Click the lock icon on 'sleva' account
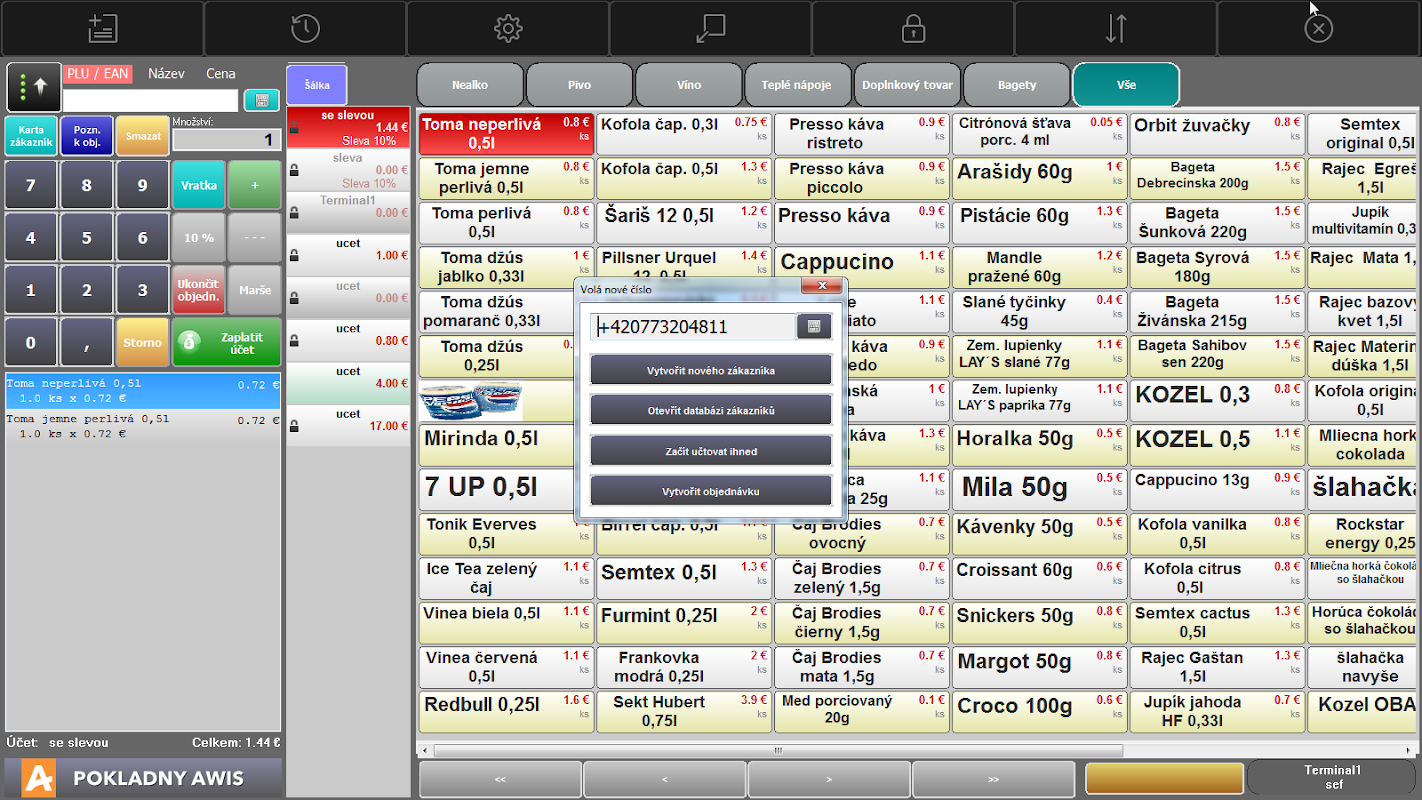This screenshot has width=1422, height=800. point(294,171)
